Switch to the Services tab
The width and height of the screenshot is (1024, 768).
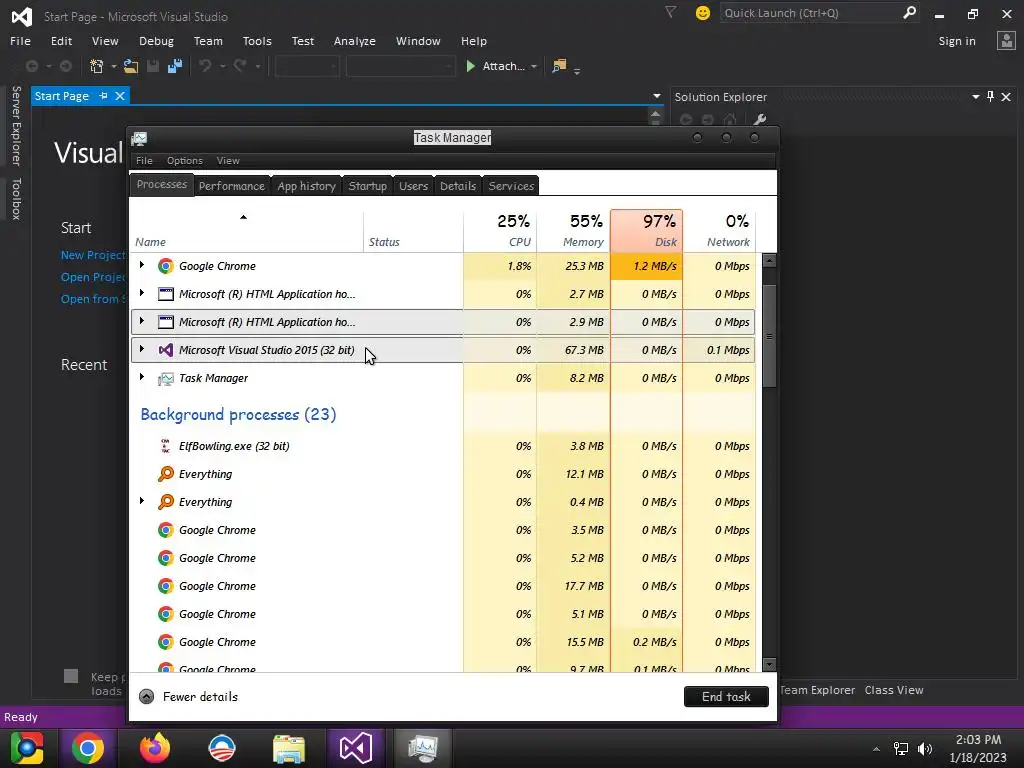511,186
